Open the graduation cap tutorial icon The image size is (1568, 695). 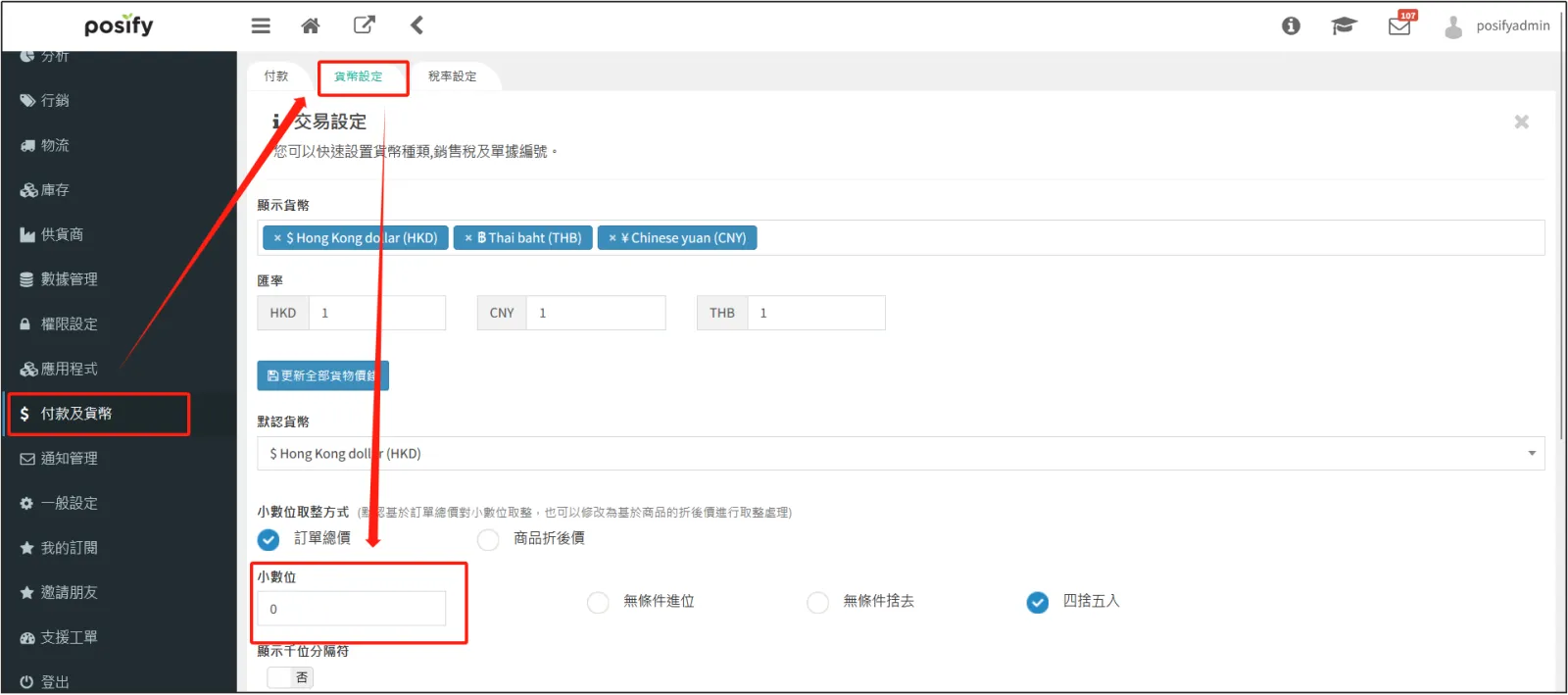[1344, 25]
